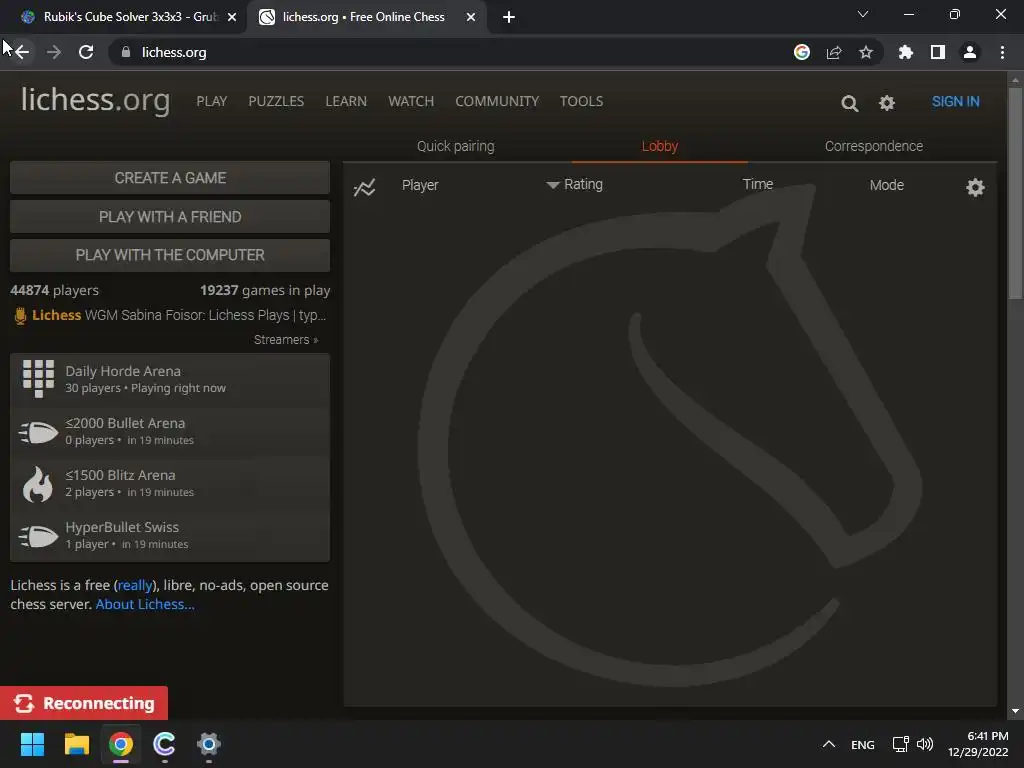Toggle the lobby graph view icon
1024x768 pixels.
(364, 187)
